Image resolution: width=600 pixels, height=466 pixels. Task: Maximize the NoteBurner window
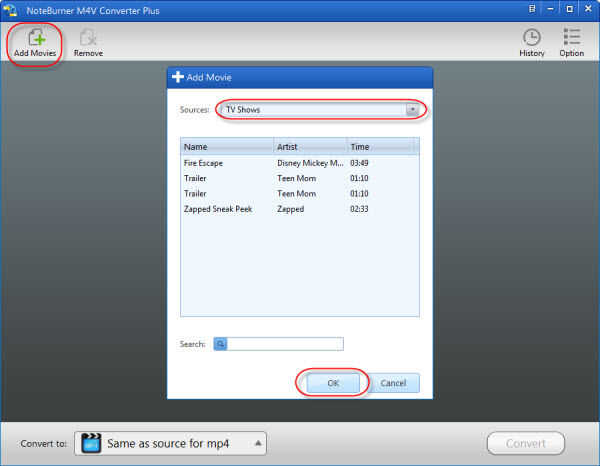[x=569, y=9]
